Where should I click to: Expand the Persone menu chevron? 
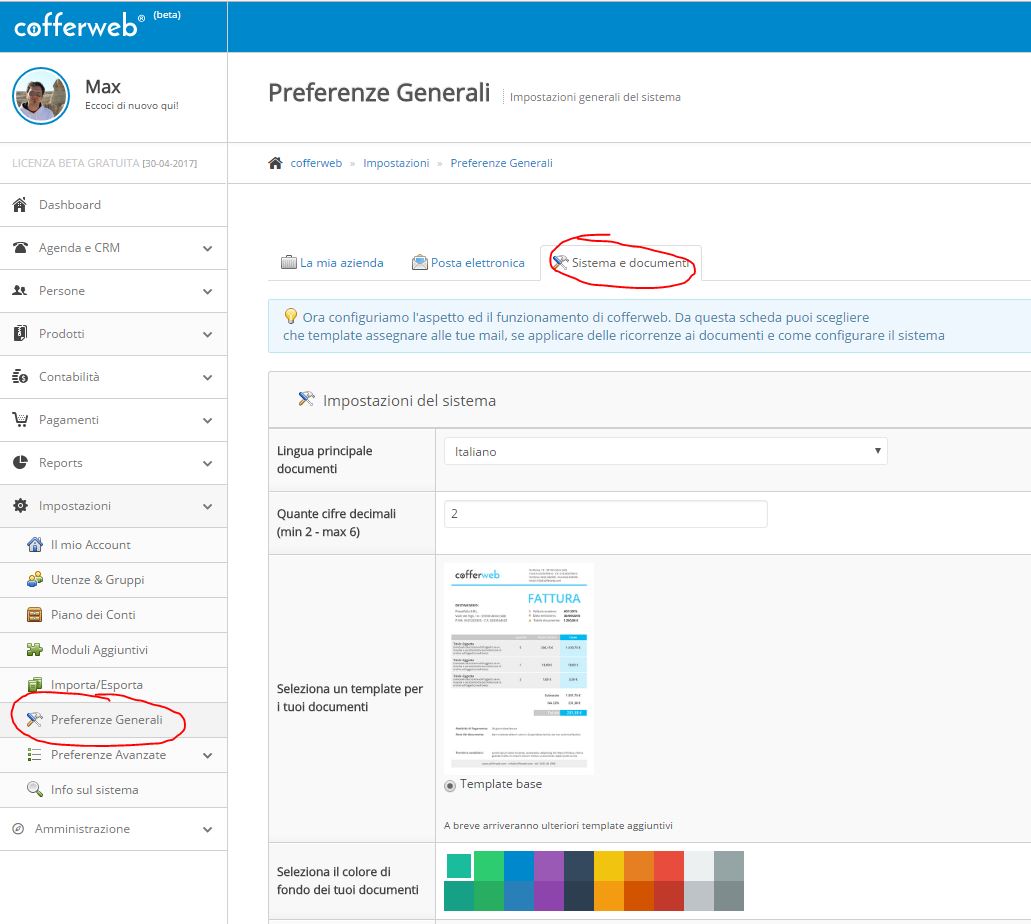(x=208, y=291)
